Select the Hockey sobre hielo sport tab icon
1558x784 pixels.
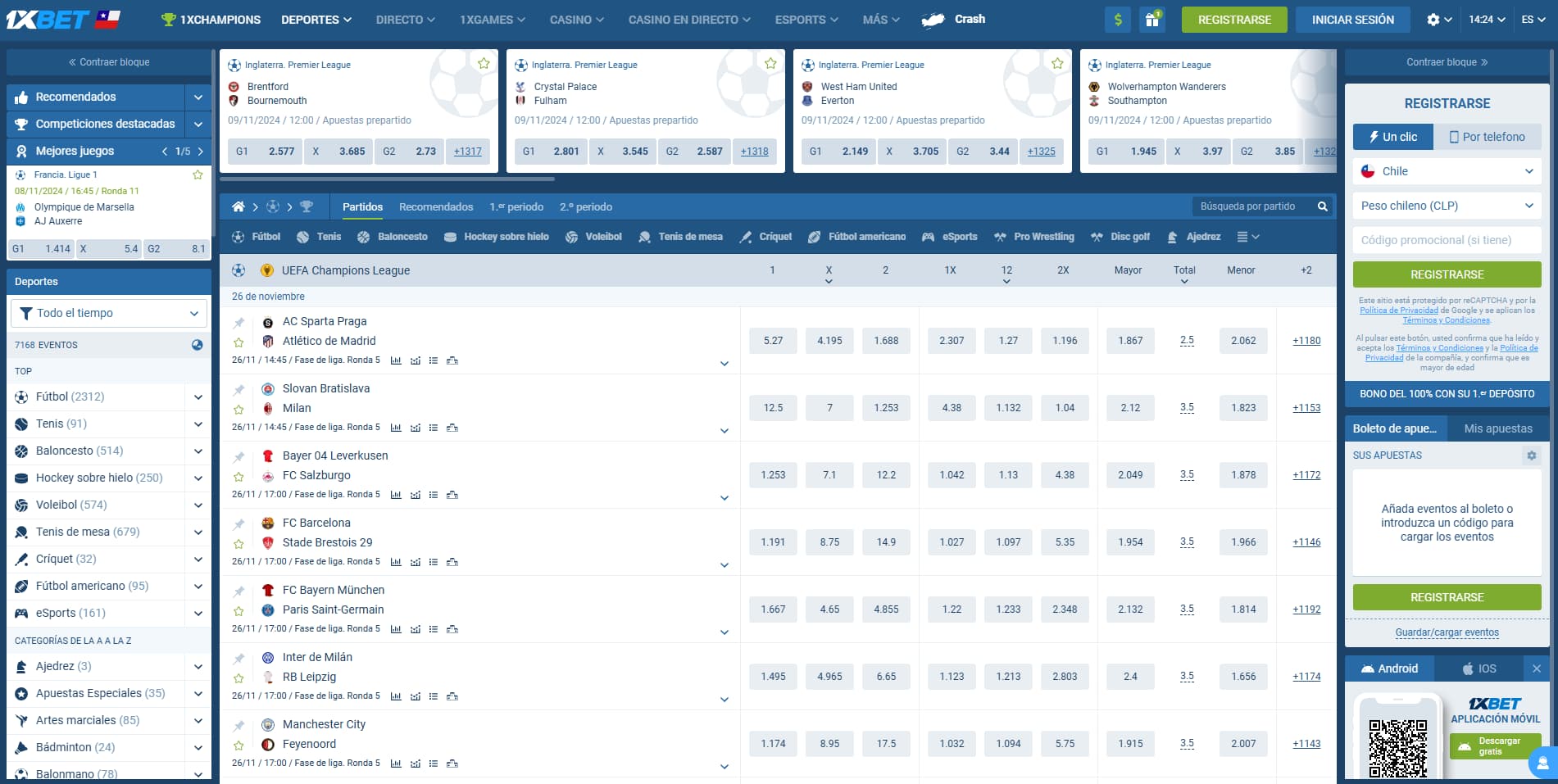pos(449,237)
